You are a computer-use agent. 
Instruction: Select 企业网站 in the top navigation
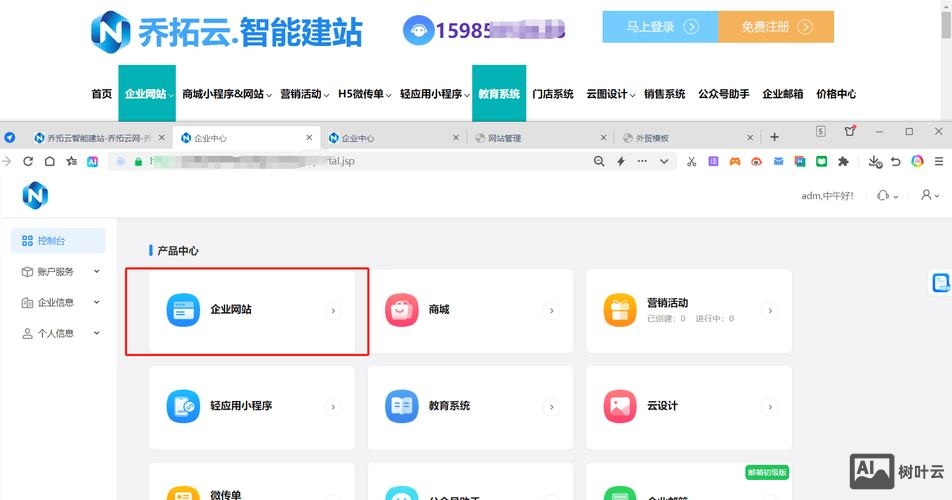pyautogui.click(x=147, y=93)
